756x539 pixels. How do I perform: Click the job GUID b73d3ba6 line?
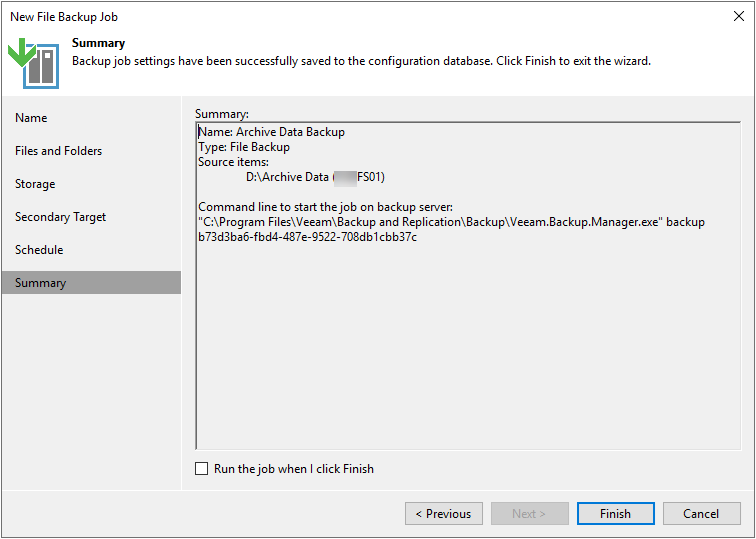(x=308, y=237)
